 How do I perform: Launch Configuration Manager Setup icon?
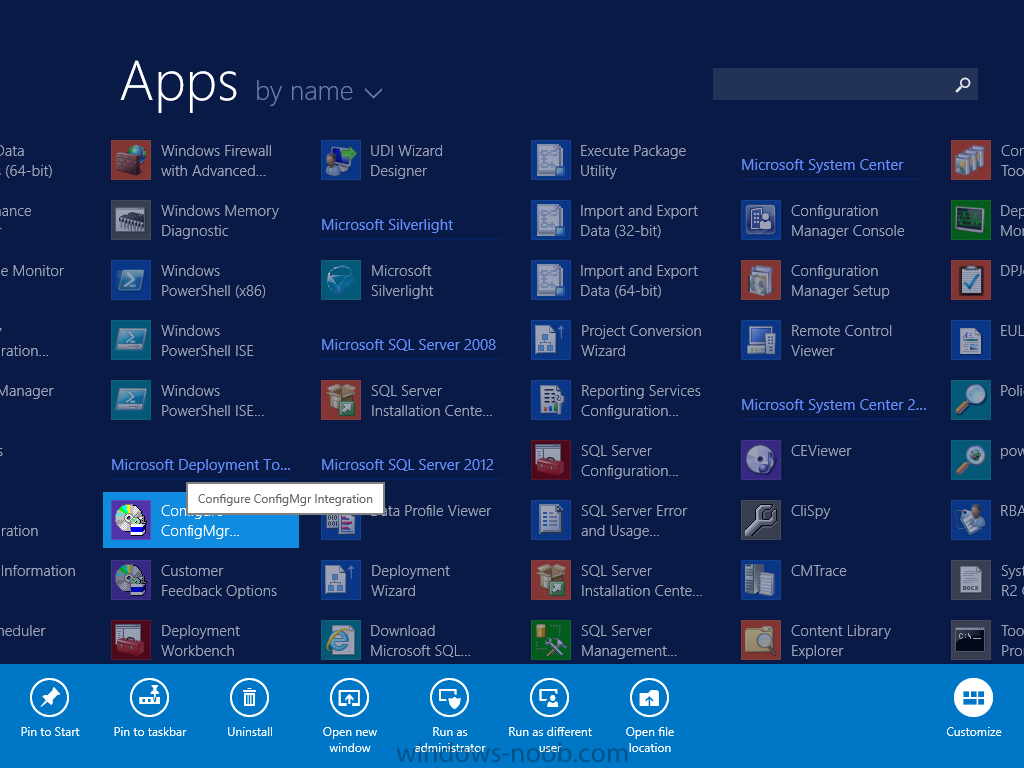[x=761, y=280]
